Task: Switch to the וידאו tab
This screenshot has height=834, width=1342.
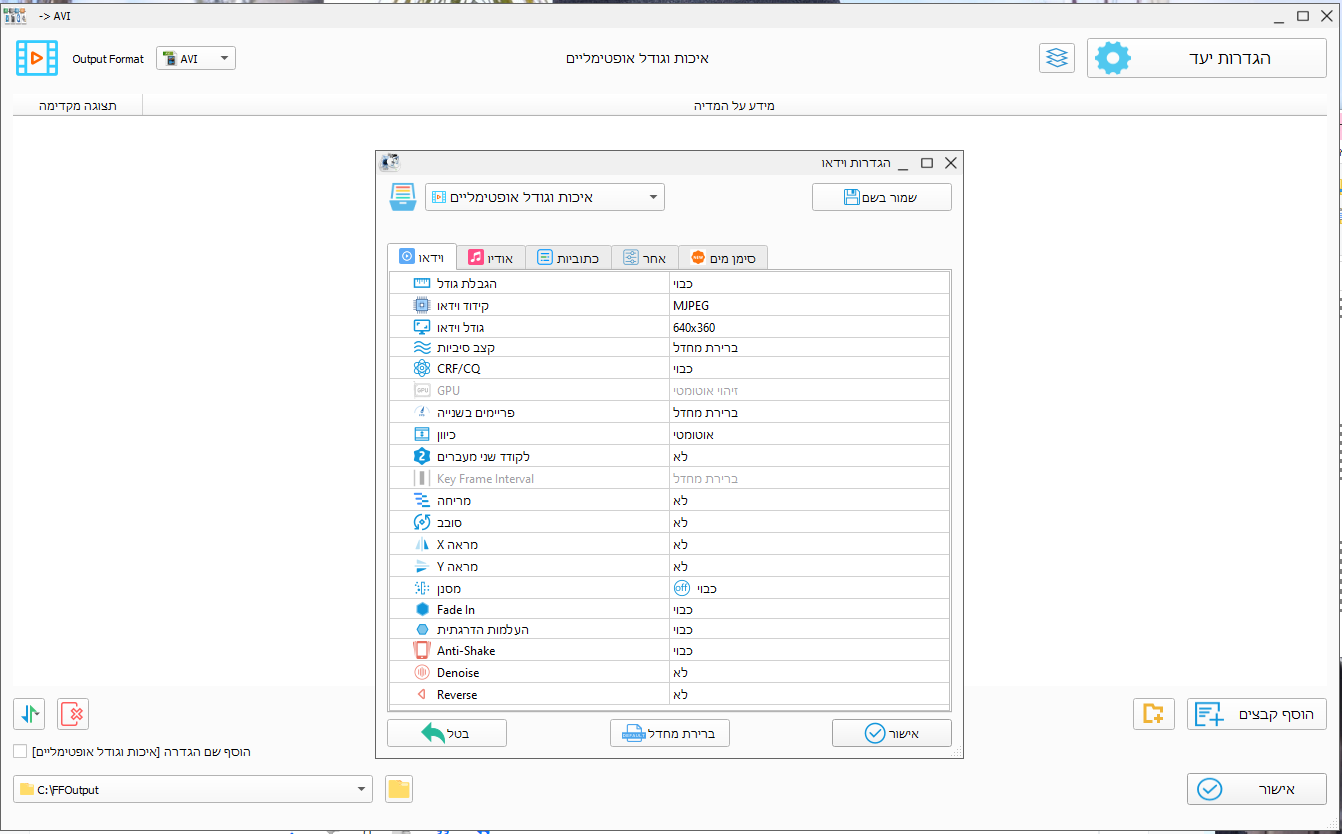Action: tap(422, 257)
